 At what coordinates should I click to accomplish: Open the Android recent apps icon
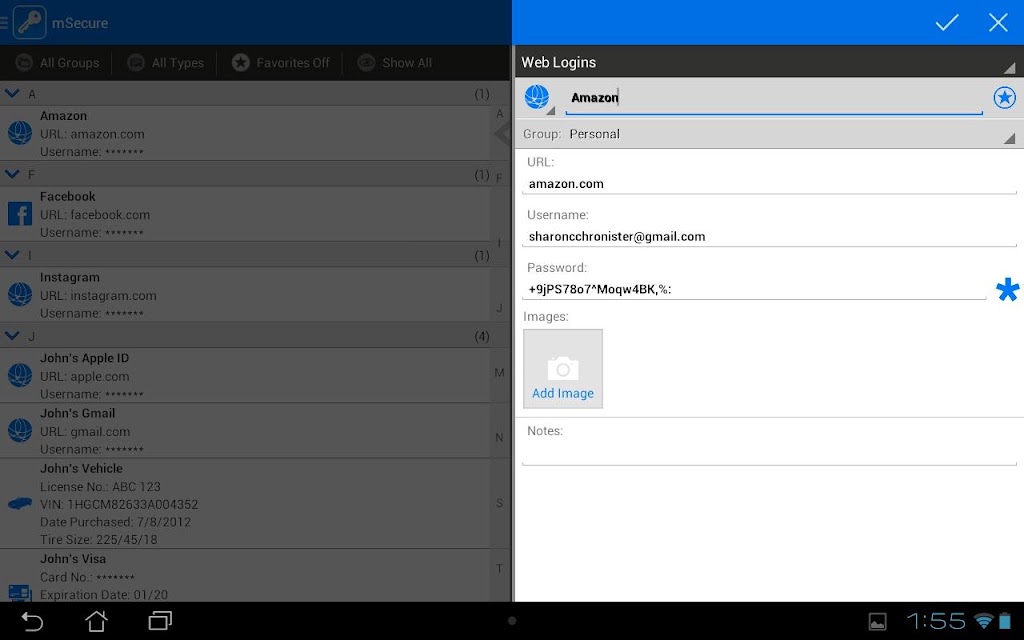160,621
